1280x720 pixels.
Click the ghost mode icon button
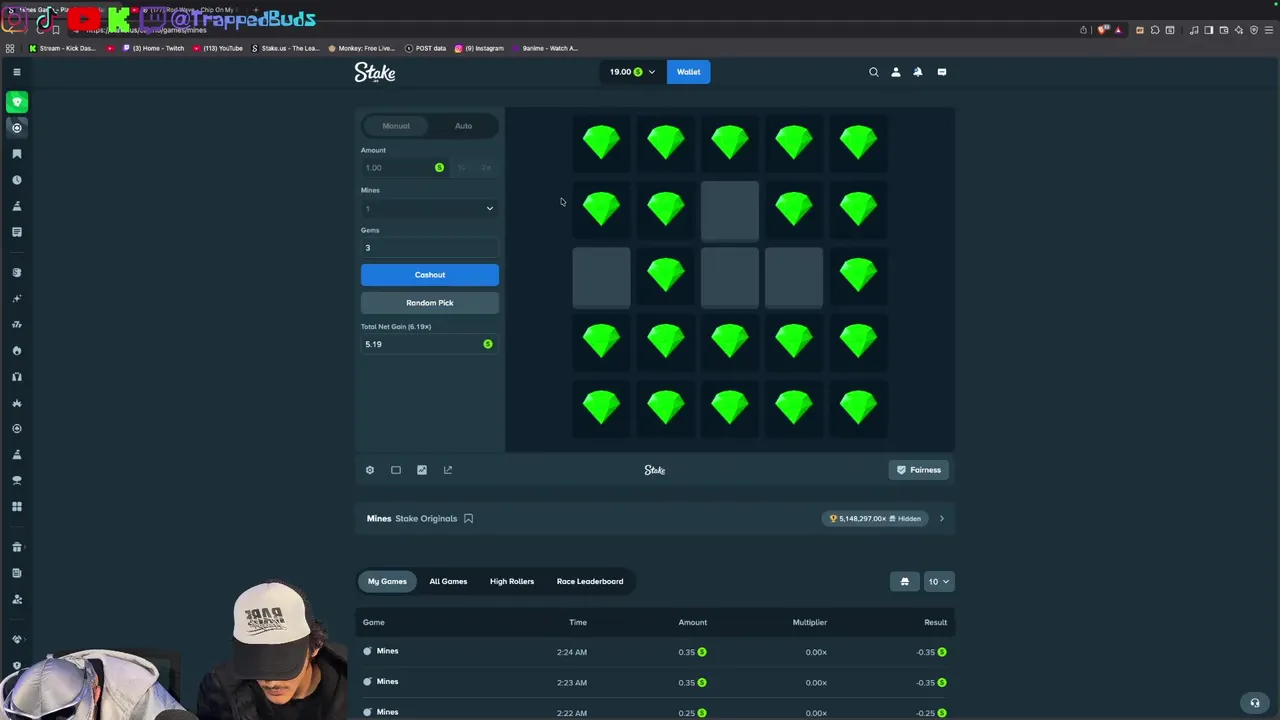tap(905, 582)
